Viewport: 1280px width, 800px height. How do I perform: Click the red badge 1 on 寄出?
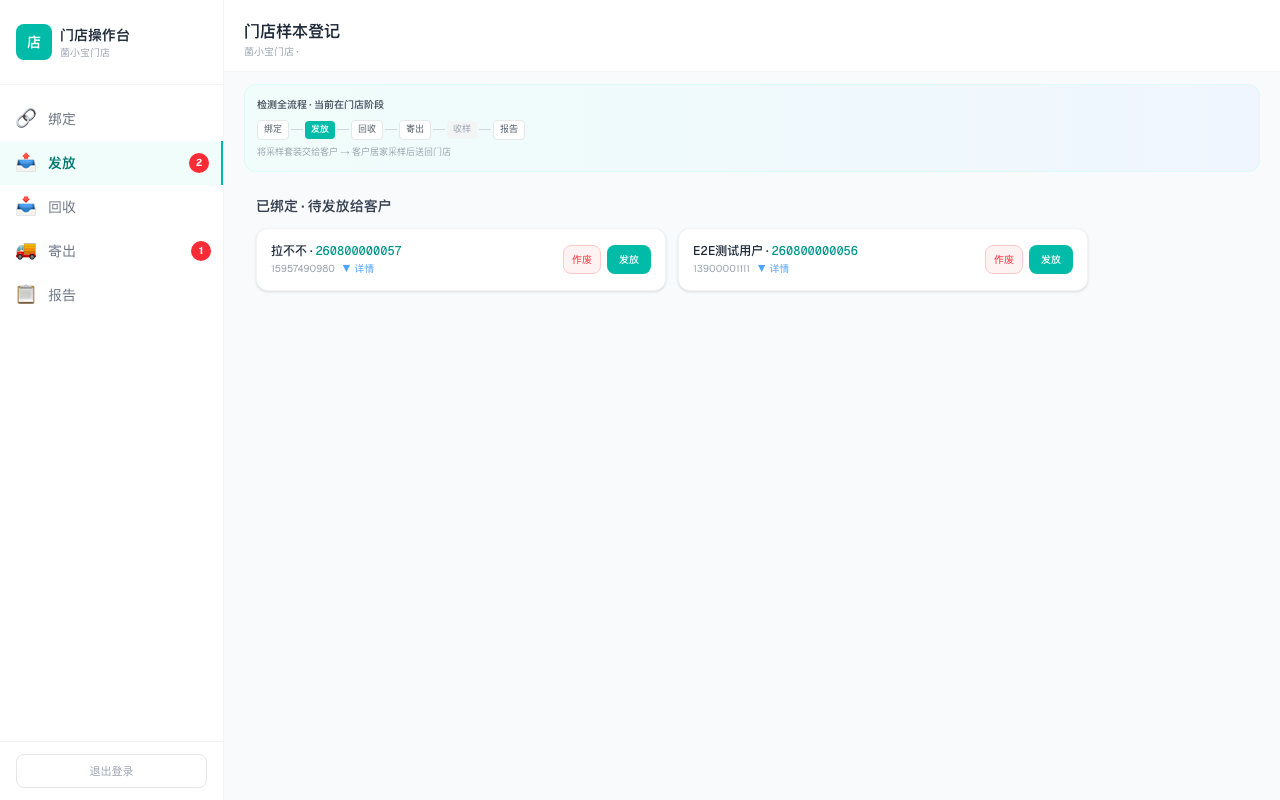(x=201, y=251)
